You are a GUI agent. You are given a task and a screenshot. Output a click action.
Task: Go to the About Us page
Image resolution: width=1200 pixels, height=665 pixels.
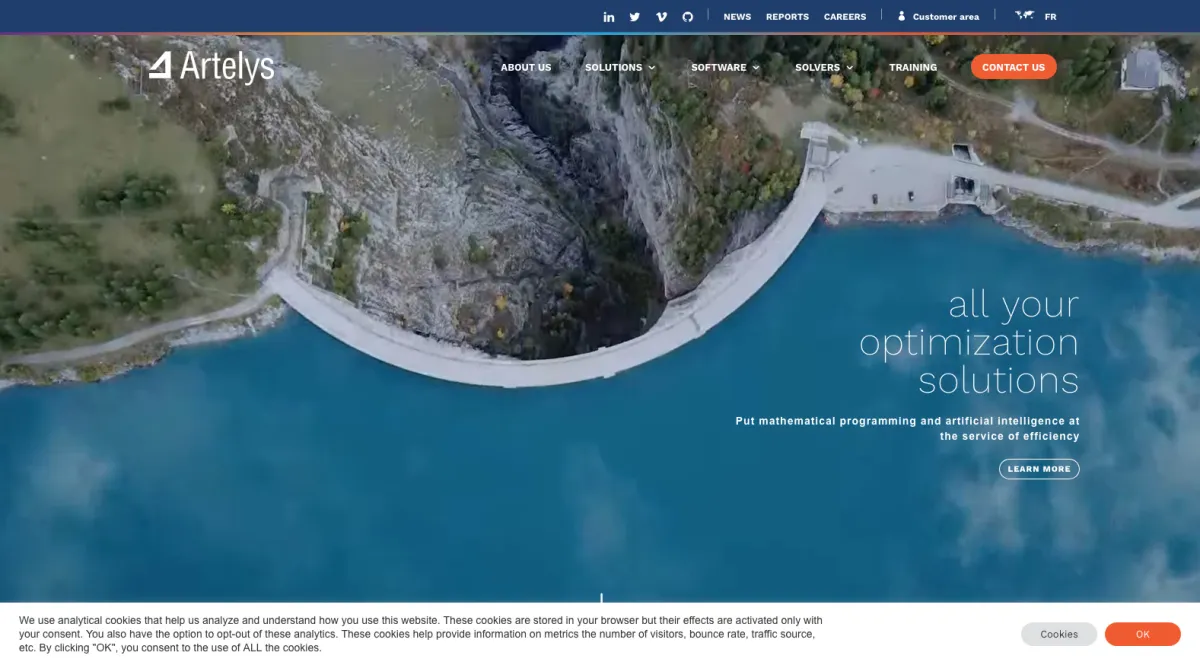526,68
